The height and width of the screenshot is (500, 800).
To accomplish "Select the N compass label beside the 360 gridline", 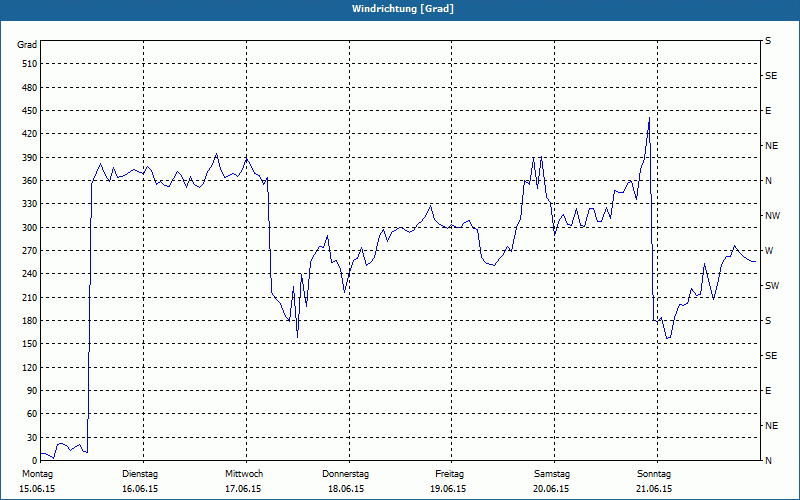I will pyautogui.click(x=768, y=181).
